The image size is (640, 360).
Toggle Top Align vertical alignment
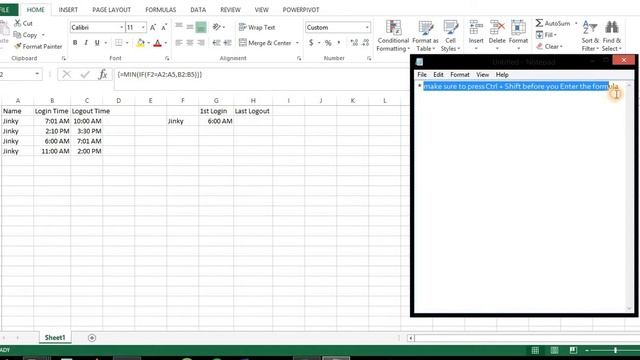[x=179, y=27]
